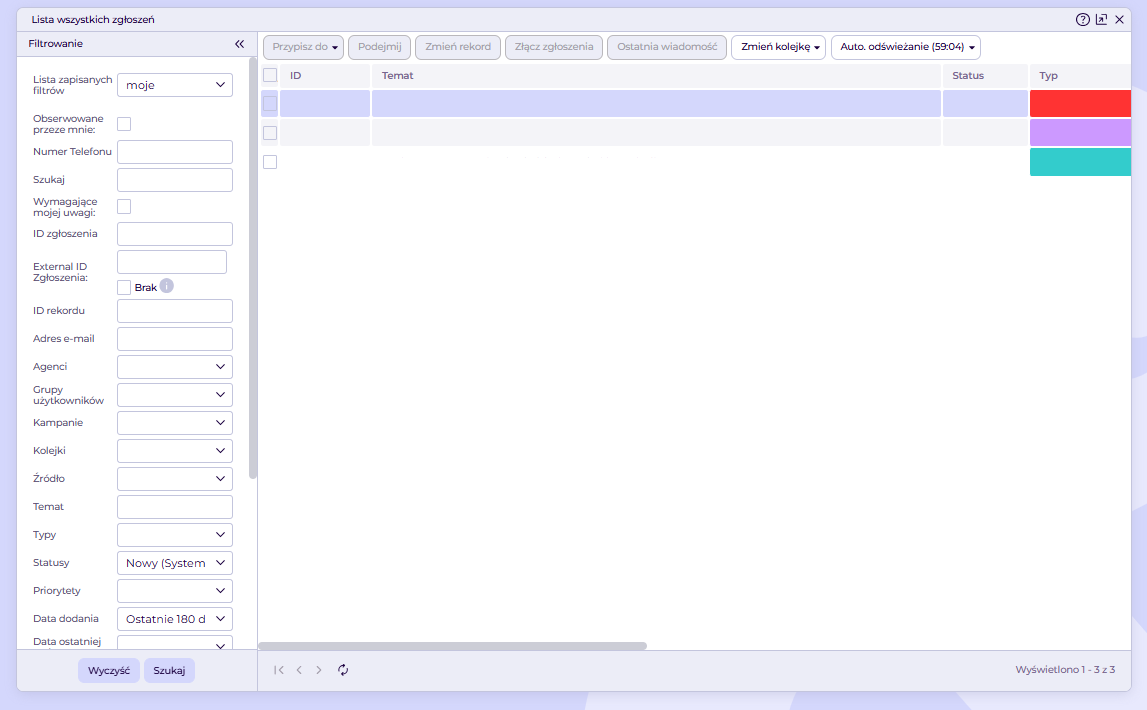The image size is (1147, 710).
Task: Click the Zmień rekord button
Action: pyautogui.click(x=458, y=47)
